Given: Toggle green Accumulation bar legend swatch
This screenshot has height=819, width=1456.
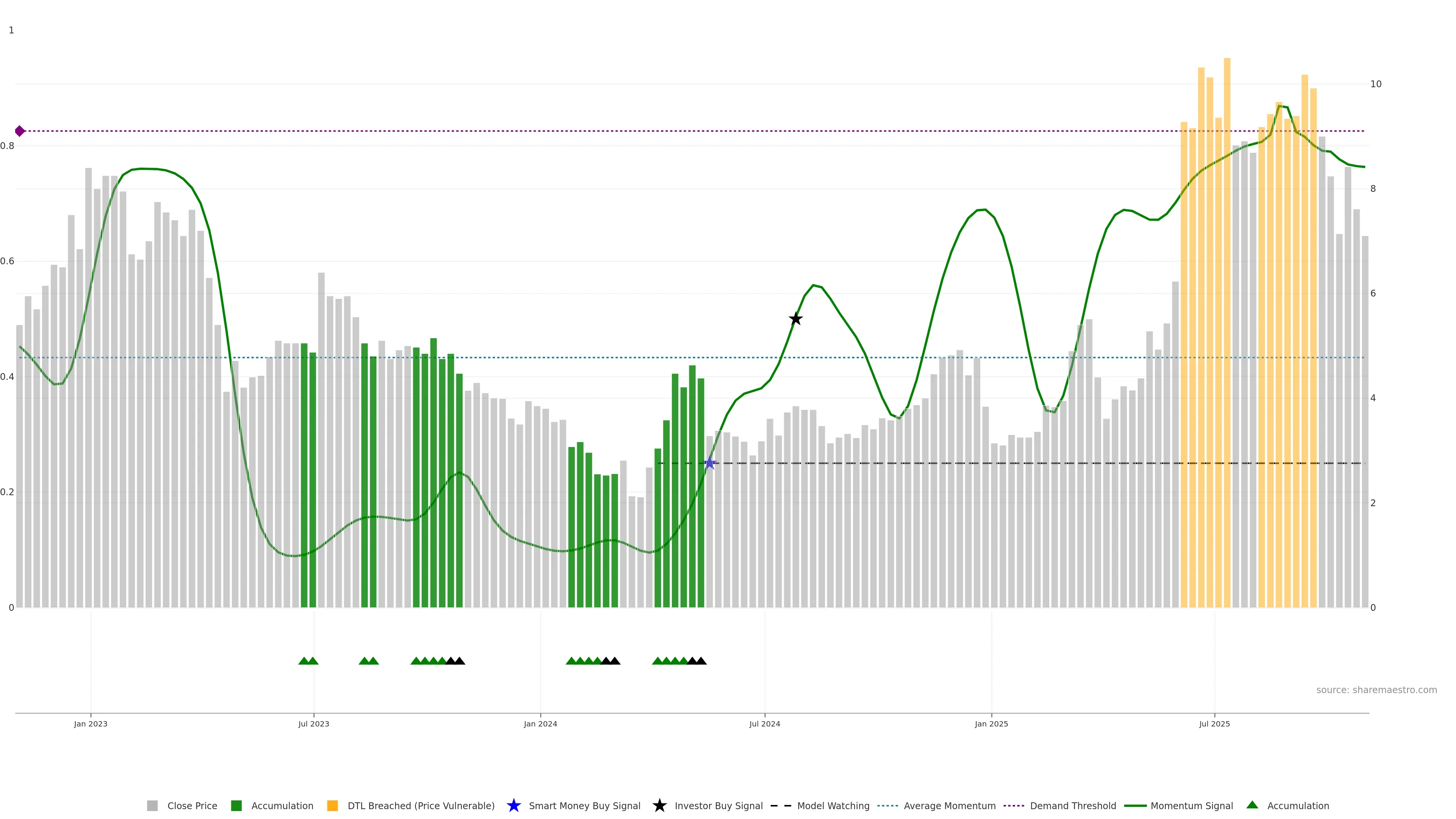Looking at the screenshot, I should (x=236, y=805).
